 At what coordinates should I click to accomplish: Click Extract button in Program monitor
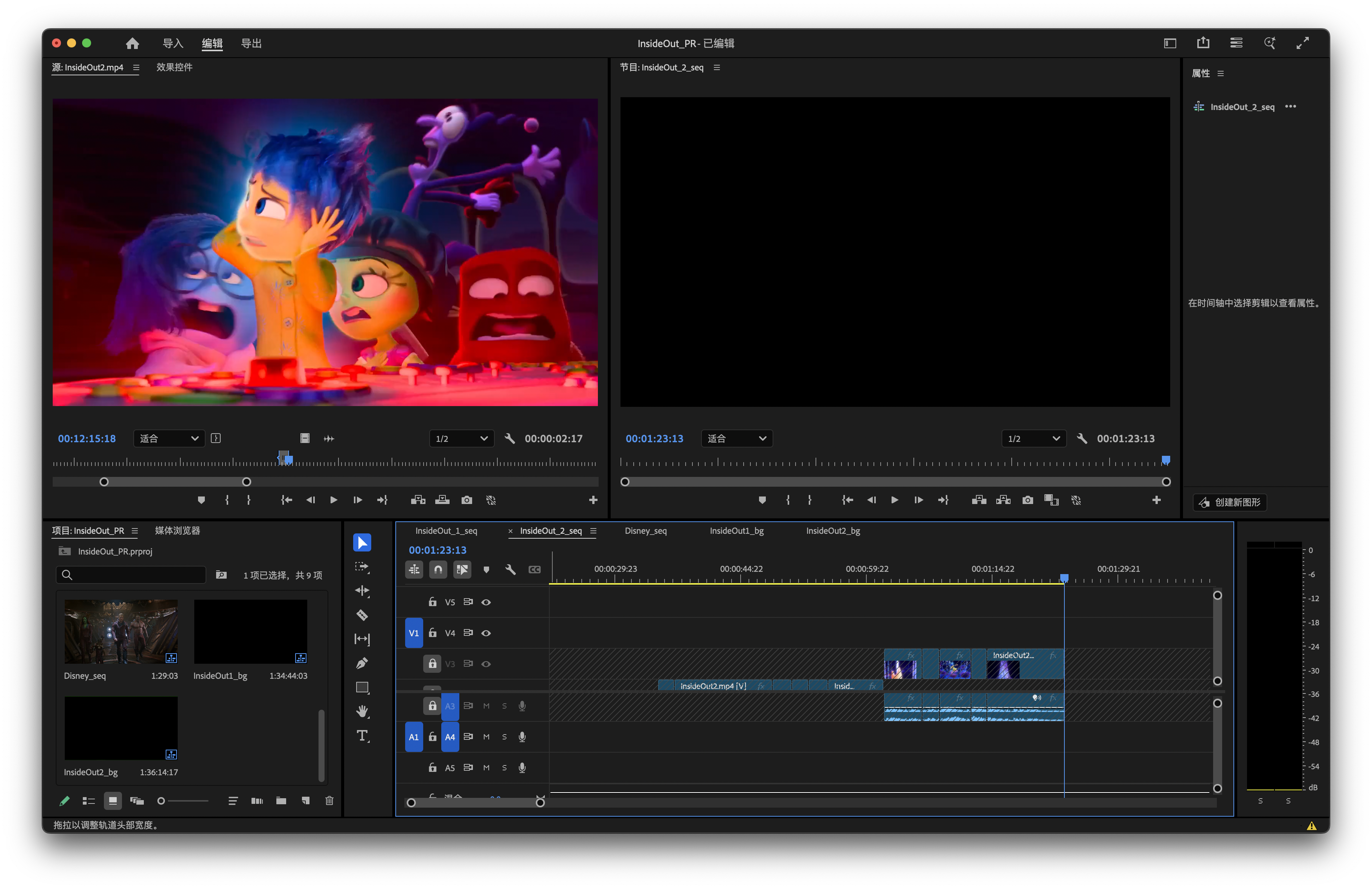point(1003,500)
